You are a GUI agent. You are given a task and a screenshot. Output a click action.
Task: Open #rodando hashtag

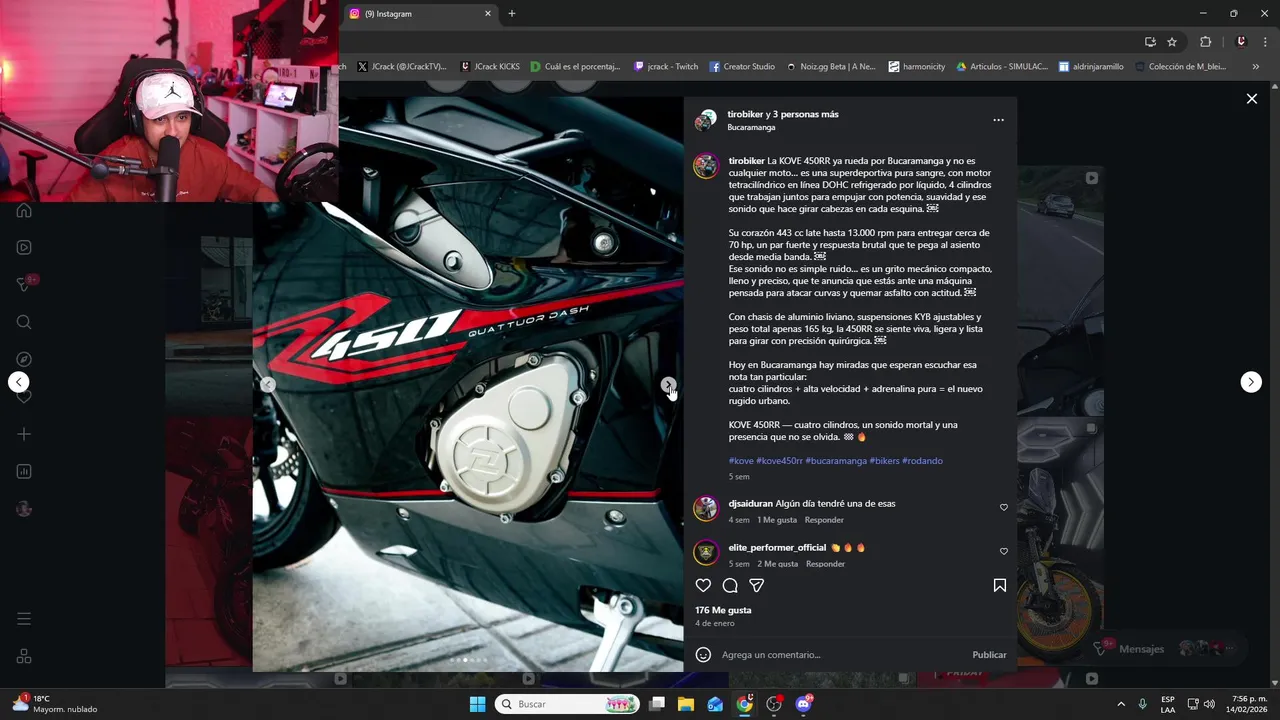pos(922,461)
